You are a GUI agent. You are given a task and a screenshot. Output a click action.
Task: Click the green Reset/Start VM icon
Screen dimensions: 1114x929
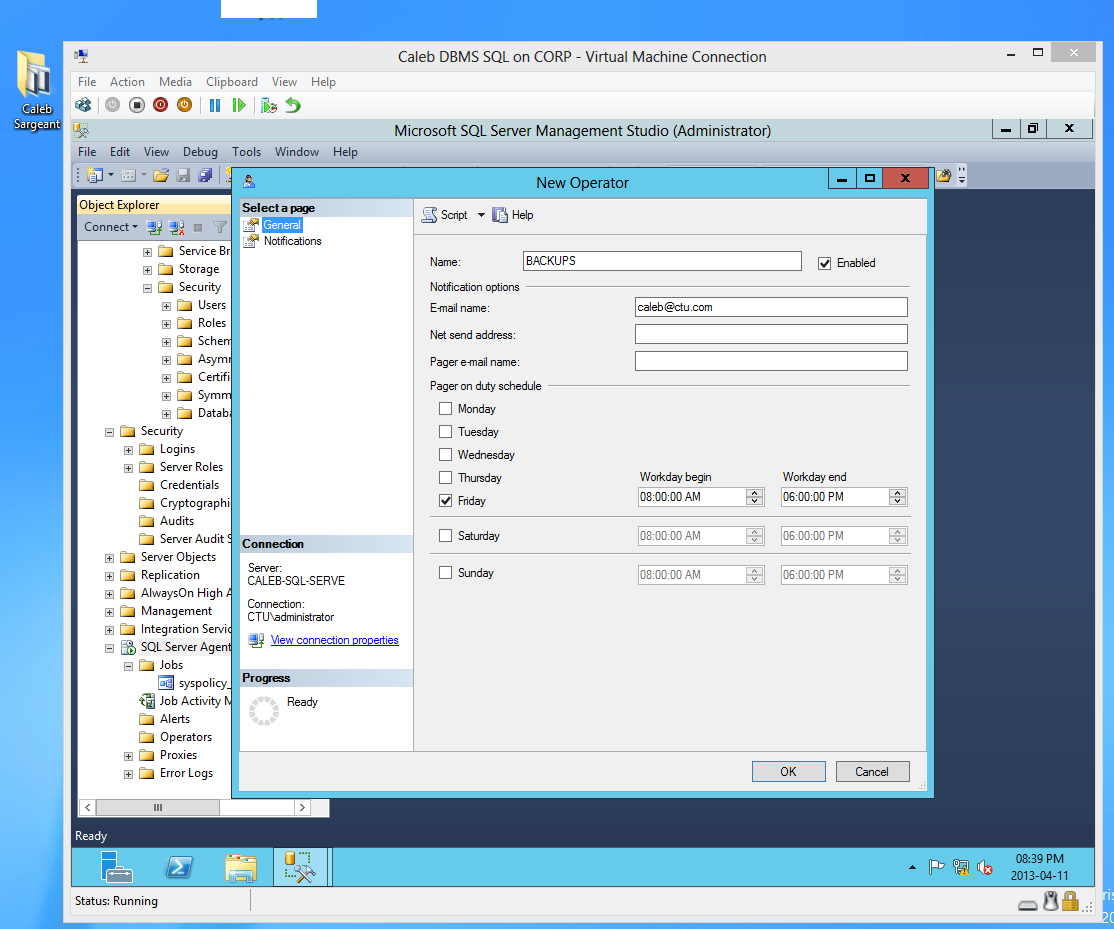239,105
